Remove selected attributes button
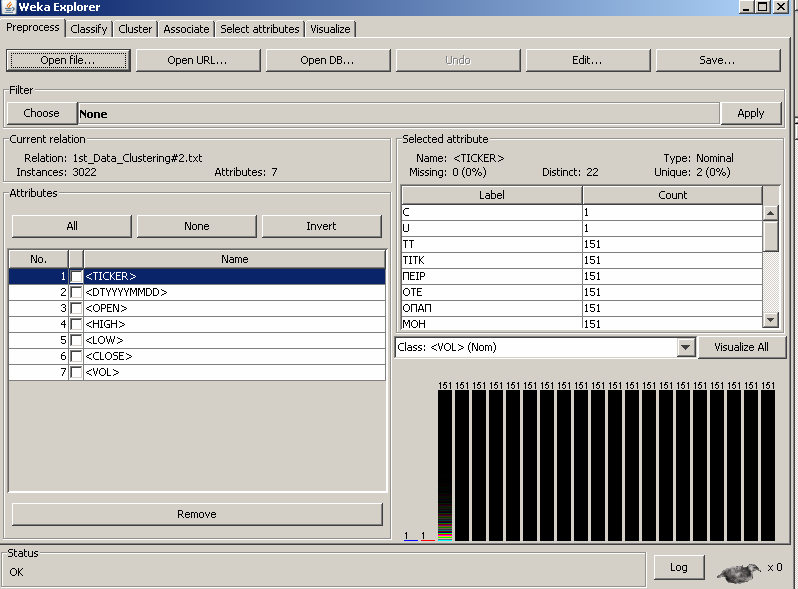The width and height of the screenshot is (798, 589). [x=197, y=514]
